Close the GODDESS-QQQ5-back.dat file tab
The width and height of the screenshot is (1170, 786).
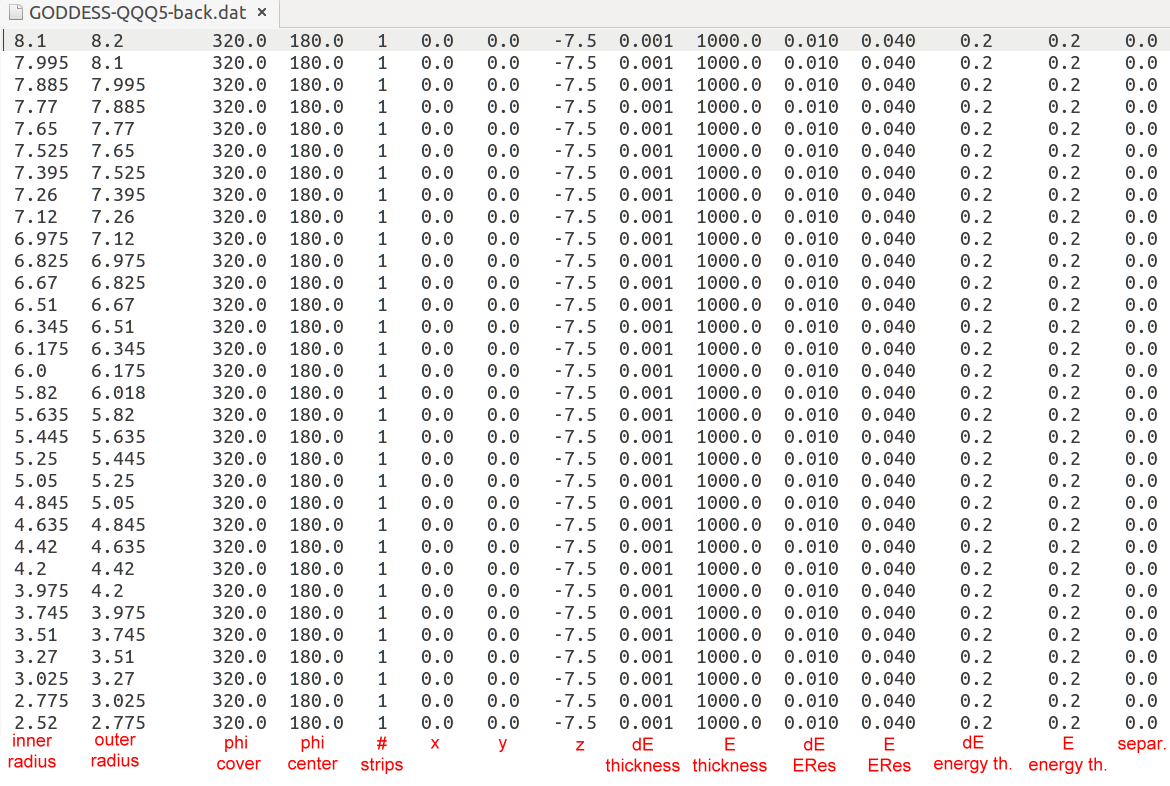pyautogui.click(x=261, y=14)
